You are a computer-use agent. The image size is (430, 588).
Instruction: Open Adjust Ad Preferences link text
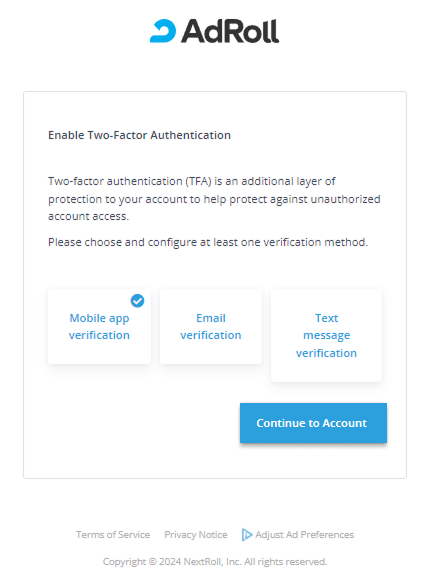click(304, 535)
